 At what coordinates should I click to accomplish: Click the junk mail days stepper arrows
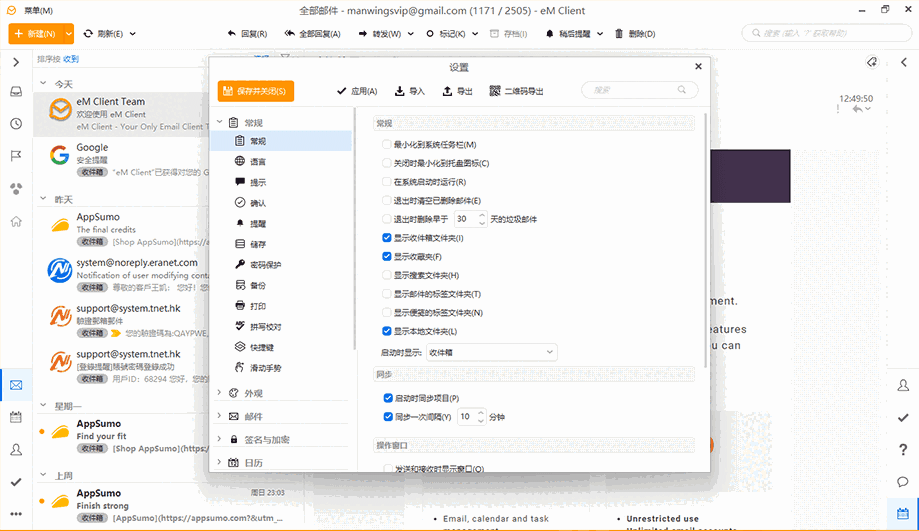pos(482,219)
